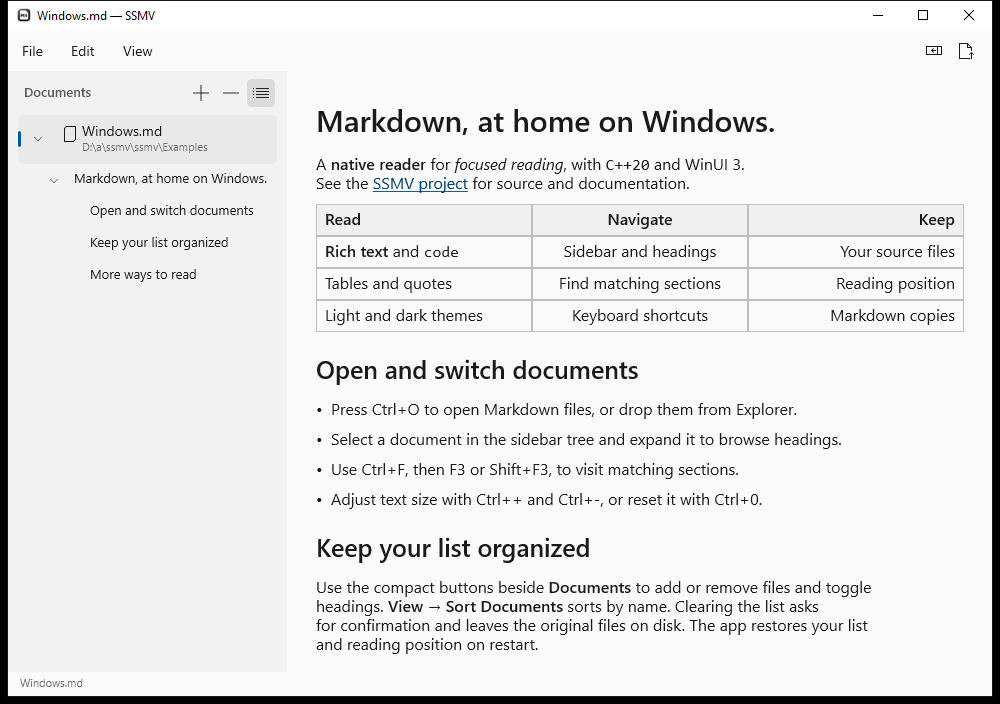This screenshot has height=704, width=1000.
Task: Click the Keep your list organized content heading
Action: pyautogui.click(x=453, y=549)
